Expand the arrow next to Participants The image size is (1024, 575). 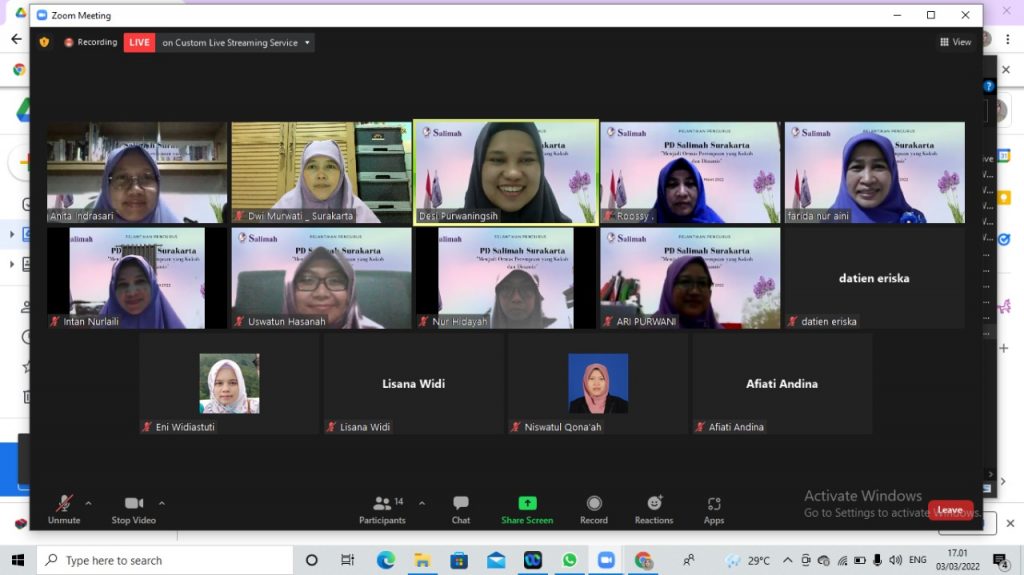421,503
